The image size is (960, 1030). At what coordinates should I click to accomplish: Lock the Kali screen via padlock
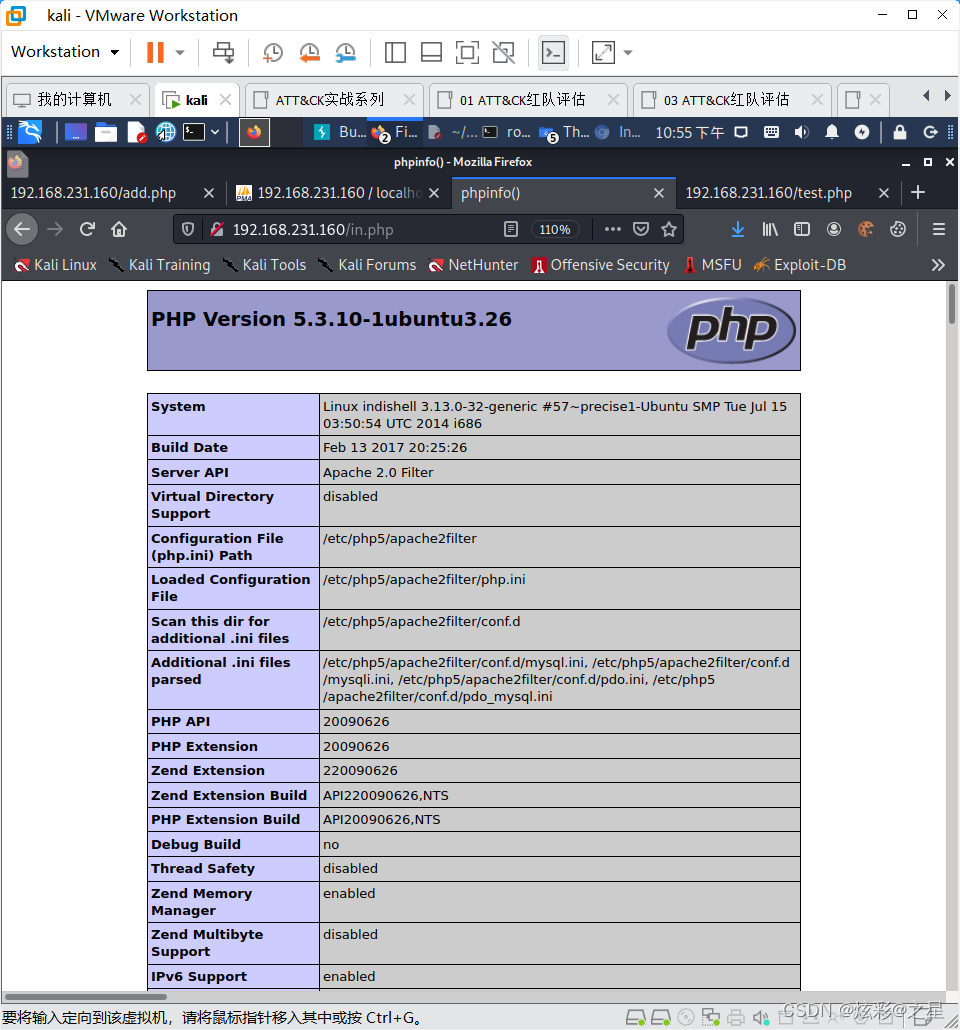point(900,133)
